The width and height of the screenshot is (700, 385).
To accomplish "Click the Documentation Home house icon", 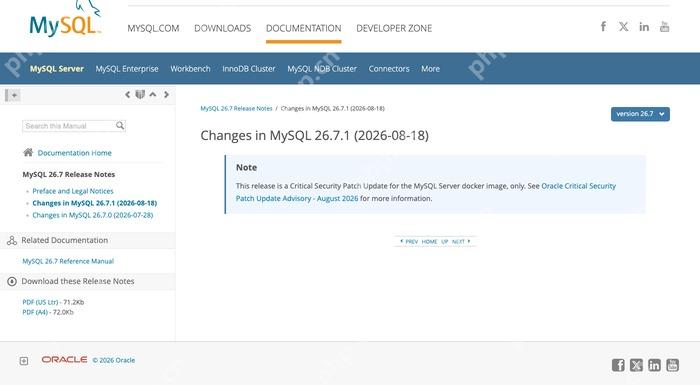I will 28,152.
